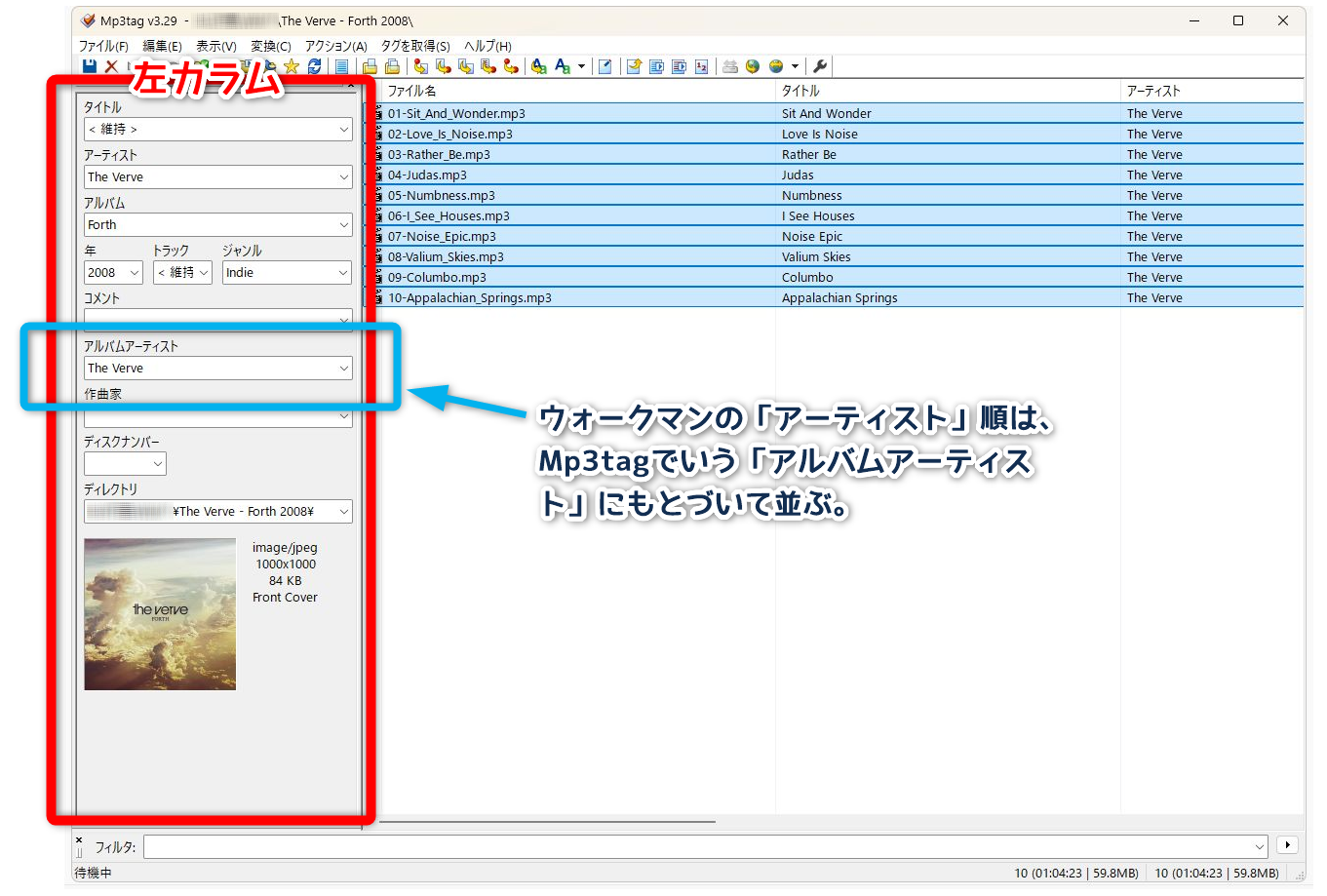Click the blue arrows Refresh icon

click(x=314, y=66)
